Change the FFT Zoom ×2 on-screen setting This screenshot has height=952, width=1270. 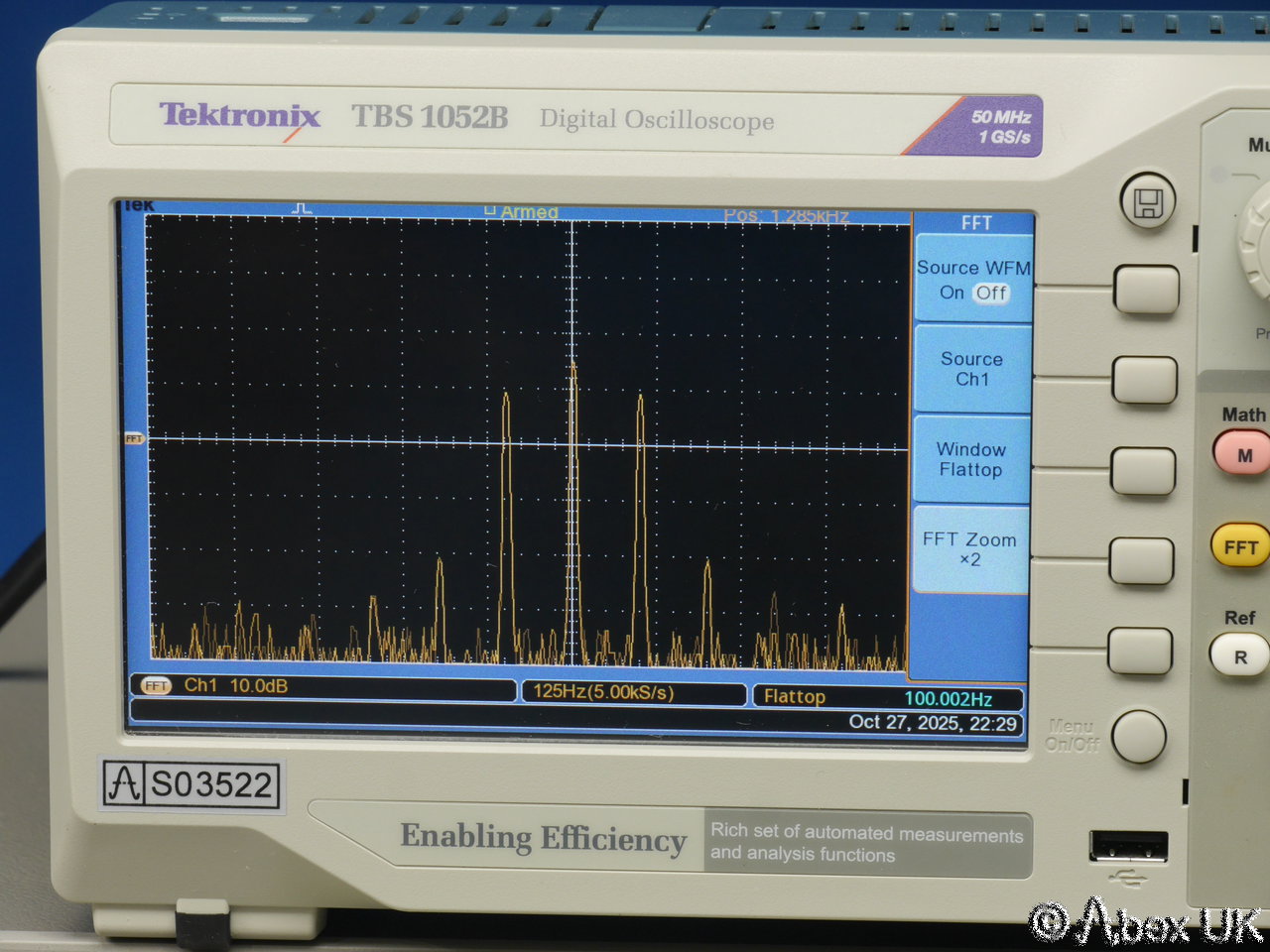(969, 549)
